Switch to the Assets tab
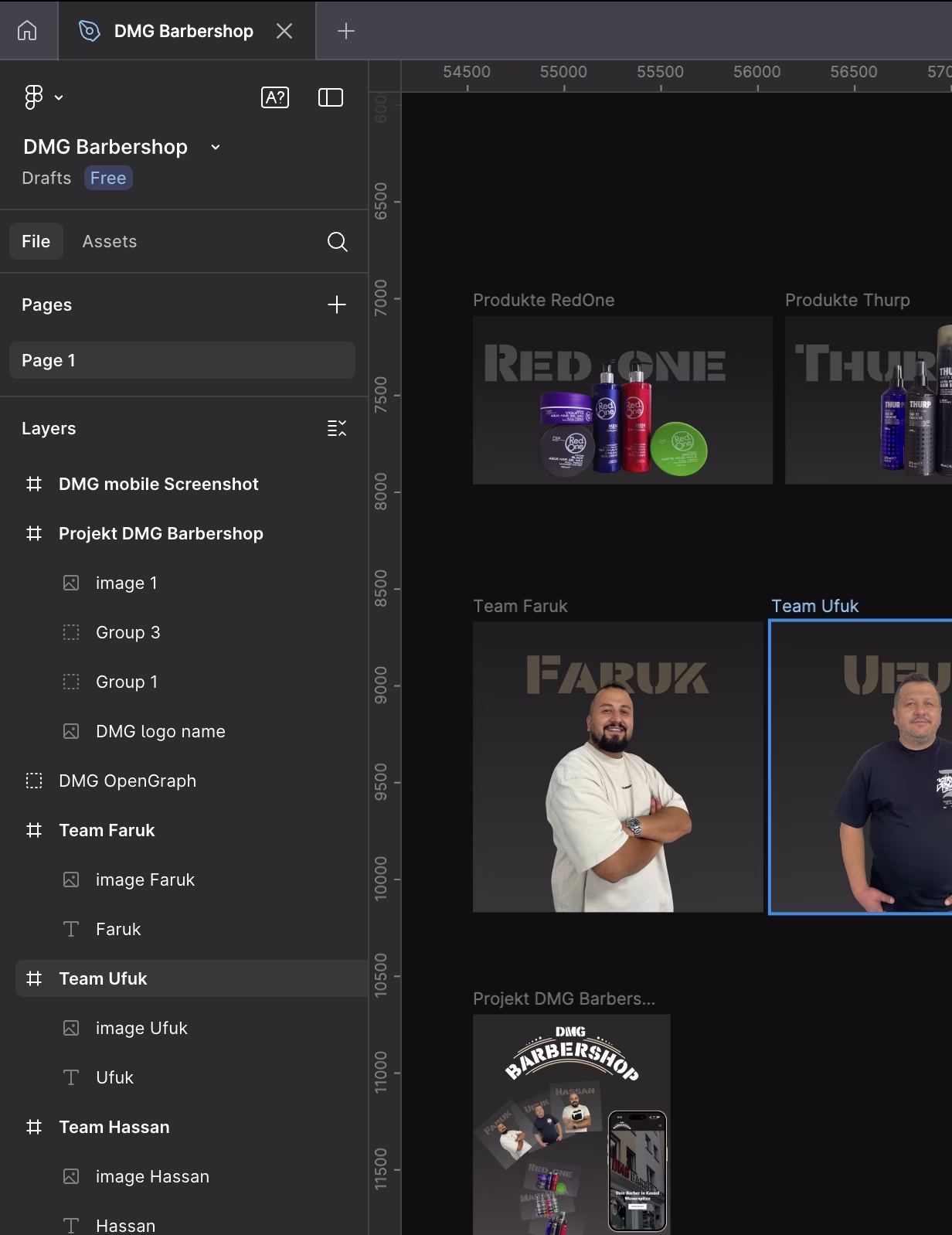952x1235 pixels. [109, 242]
